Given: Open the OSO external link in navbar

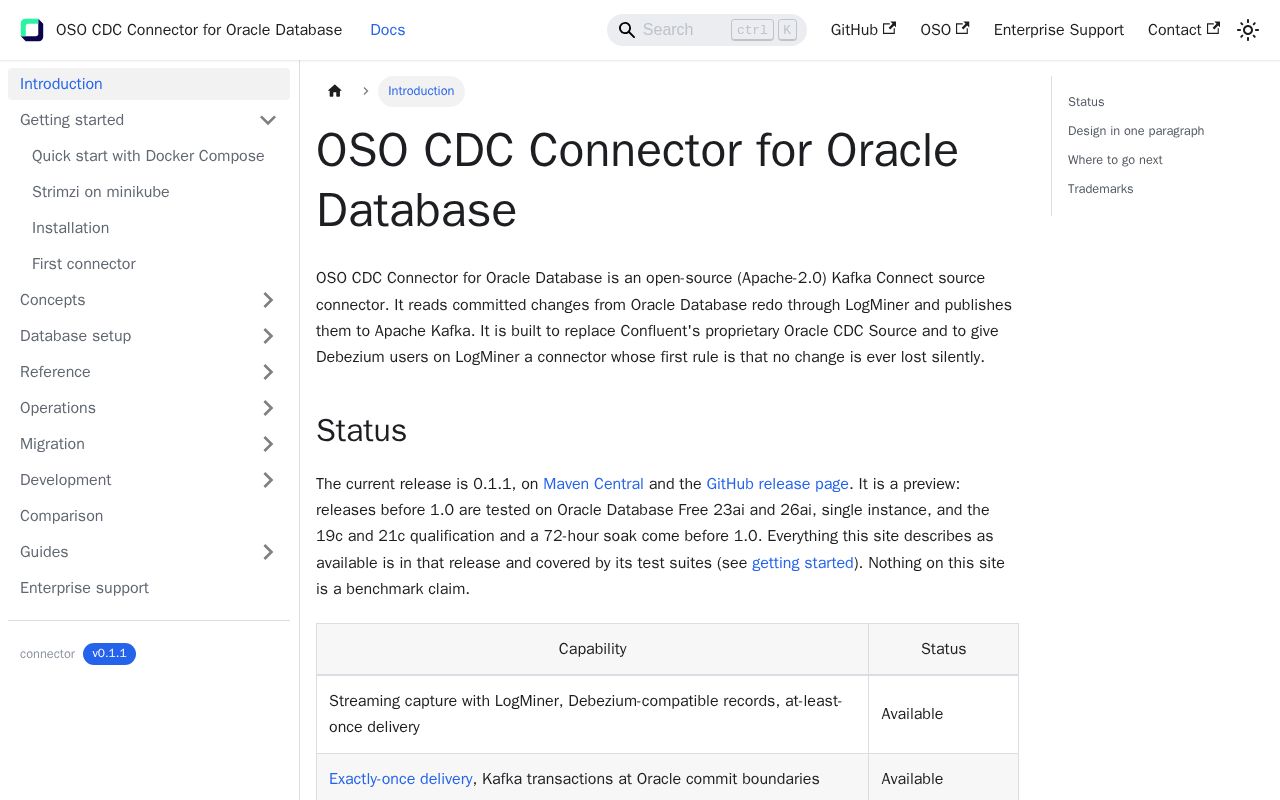Looking at the screenshot, I should coord(945,30).
